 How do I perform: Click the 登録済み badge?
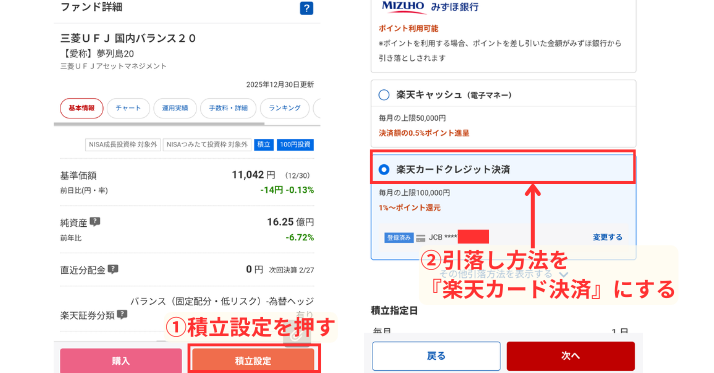coord(399,238)
